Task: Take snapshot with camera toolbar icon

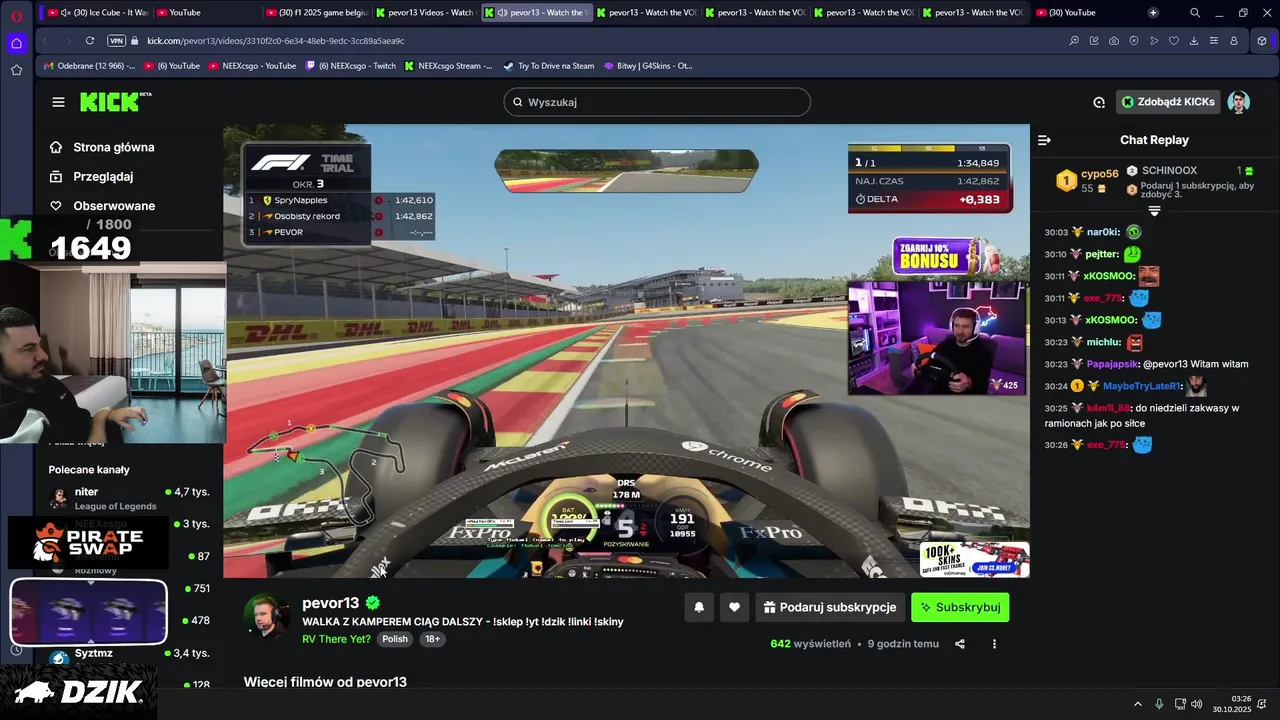Action: (1114, 41)
